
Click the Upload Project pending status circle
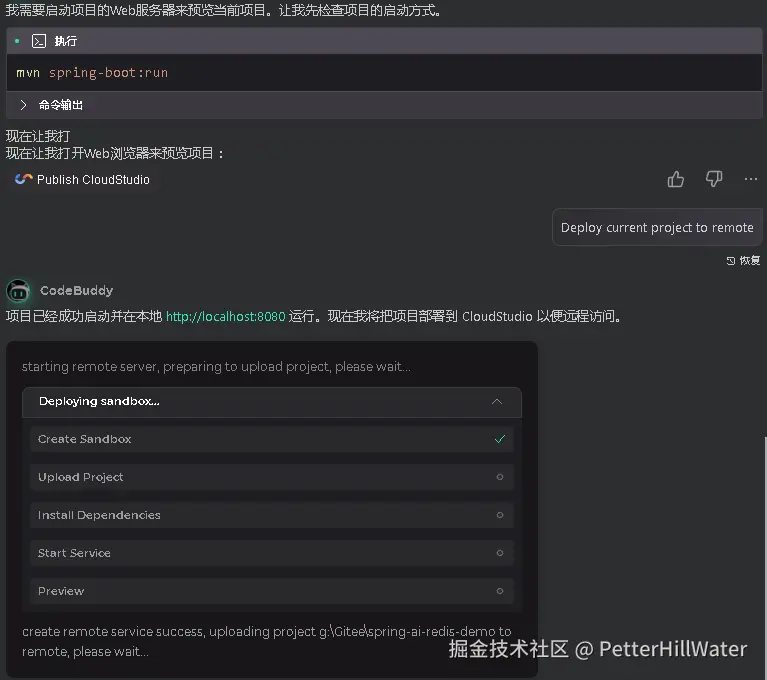pos(500,477)
